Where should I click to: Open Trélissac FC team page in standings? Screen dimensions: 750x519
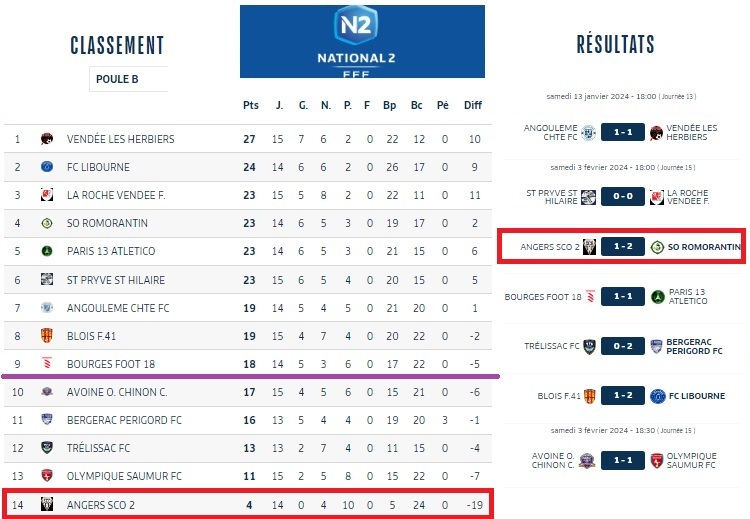pos(98,447)
